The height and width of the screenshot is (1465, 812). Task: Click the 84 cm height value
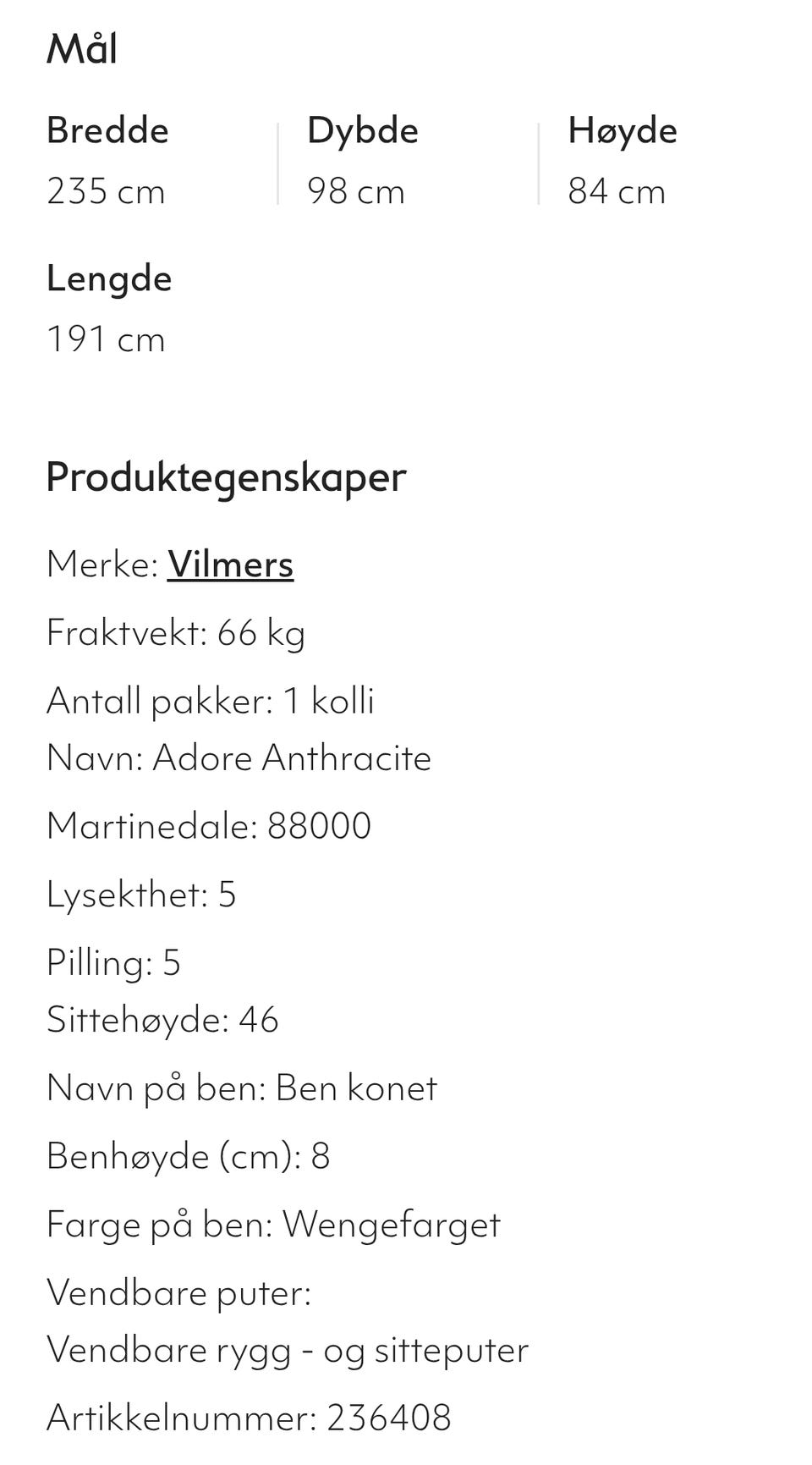(617, 191)
